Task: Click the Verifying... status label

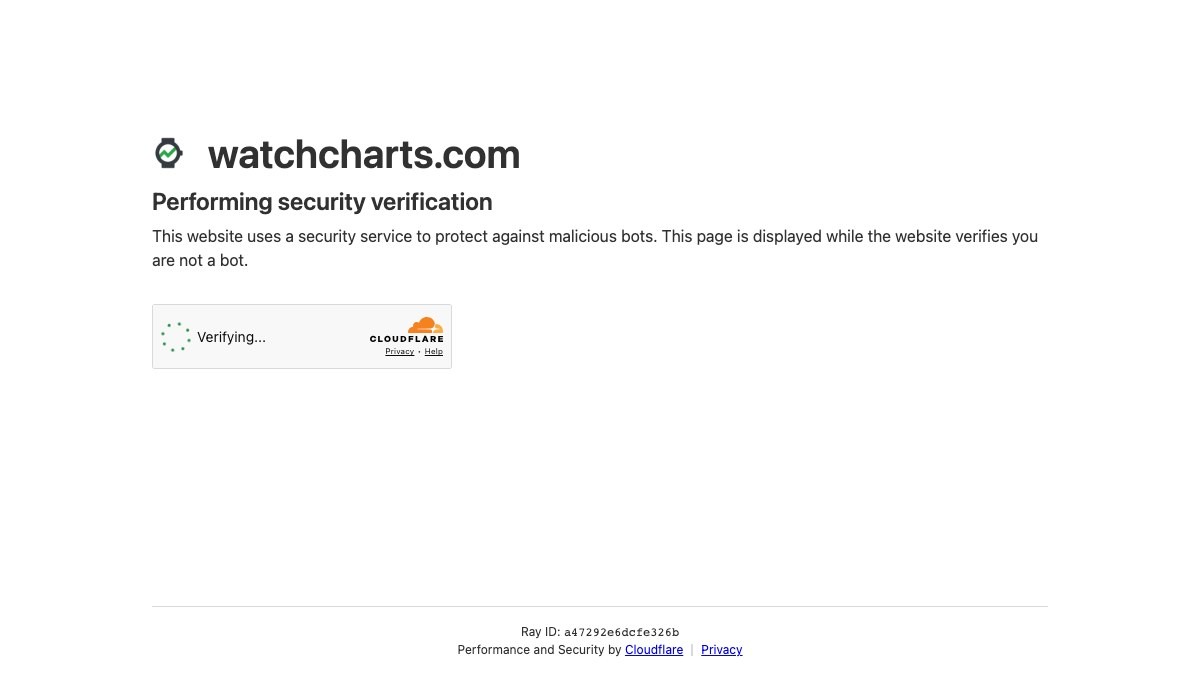Action: (x=231, y=337)
